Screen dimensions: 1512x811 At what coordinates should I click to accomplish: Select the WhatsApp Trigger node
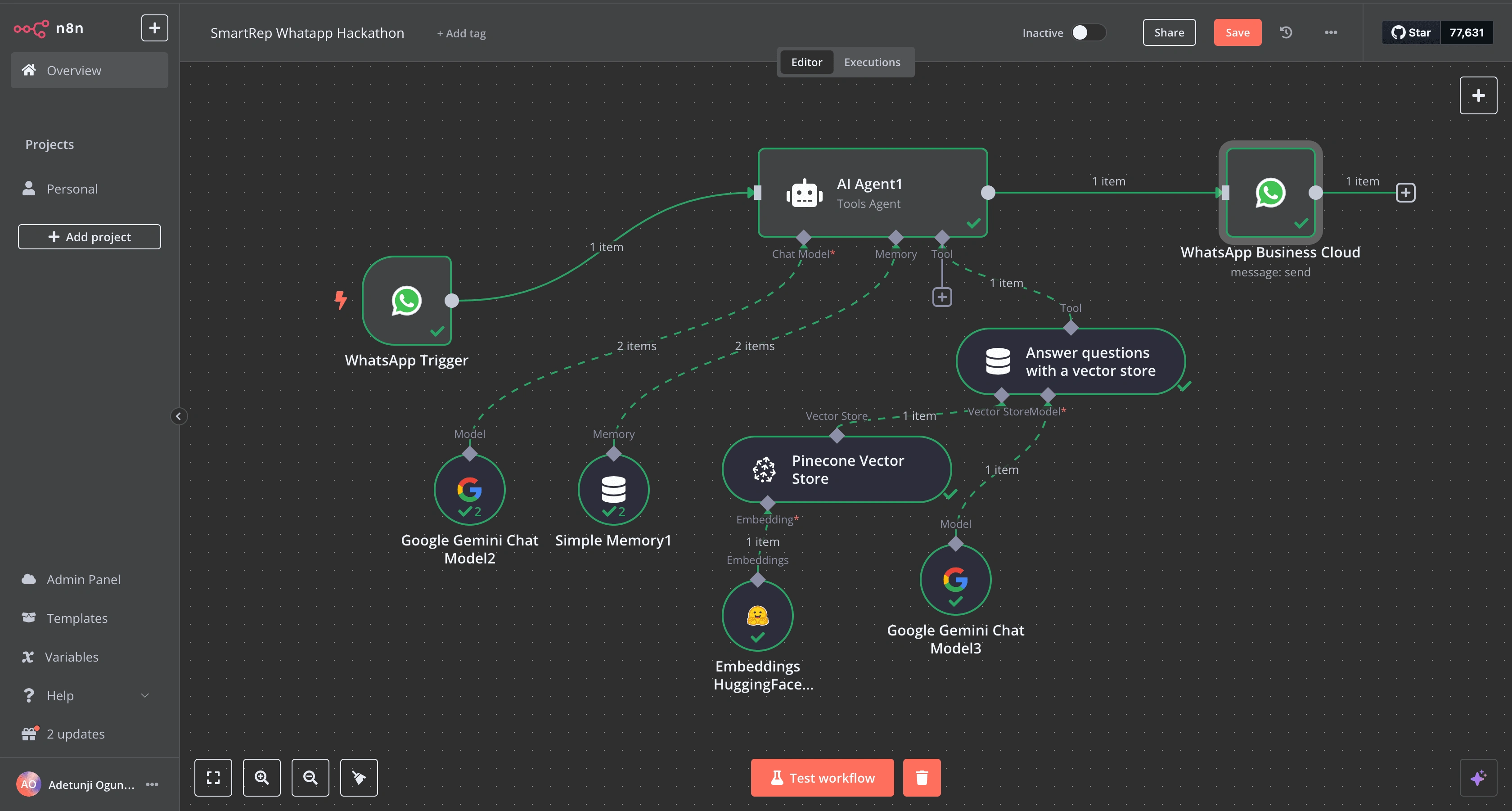(406, 301)
